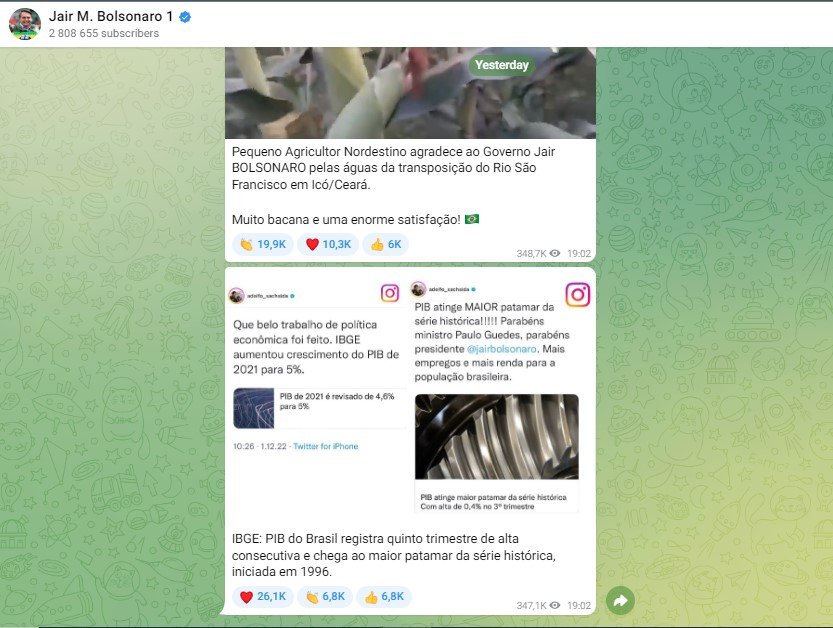This screenshot has height=628, width=833.
Task: Click the Yesterday date badge
Action: pyautogui.click(x=502, y=65)
